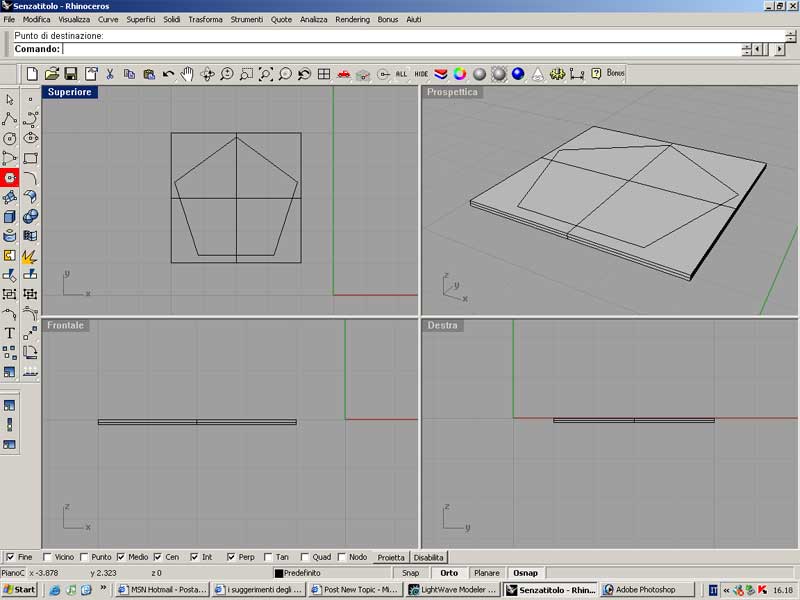
Task: Toggle the Orto status bar button
Action: pyautogui.click(x=449, y=573)
